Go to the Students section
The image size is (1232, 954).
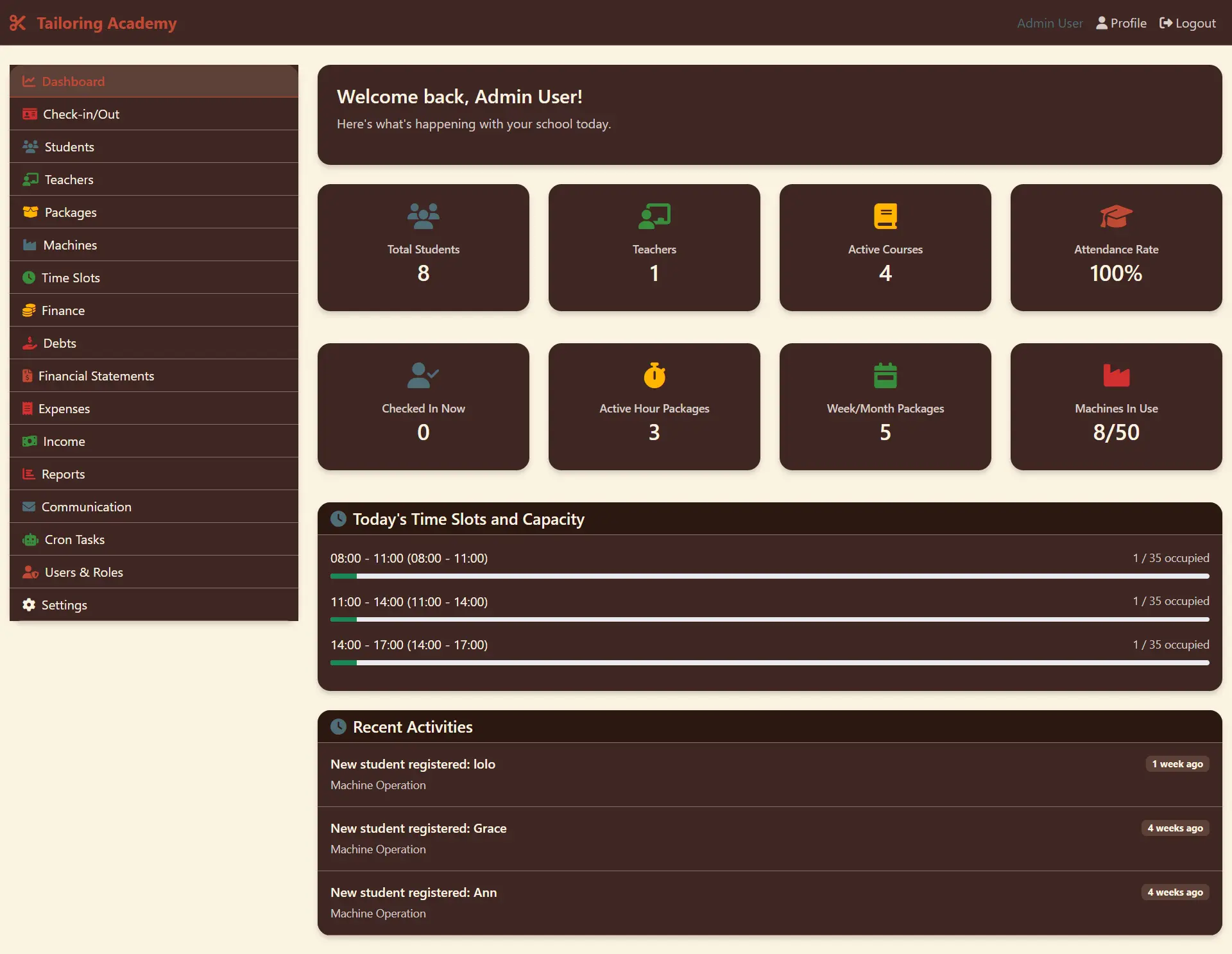(154, 147)
